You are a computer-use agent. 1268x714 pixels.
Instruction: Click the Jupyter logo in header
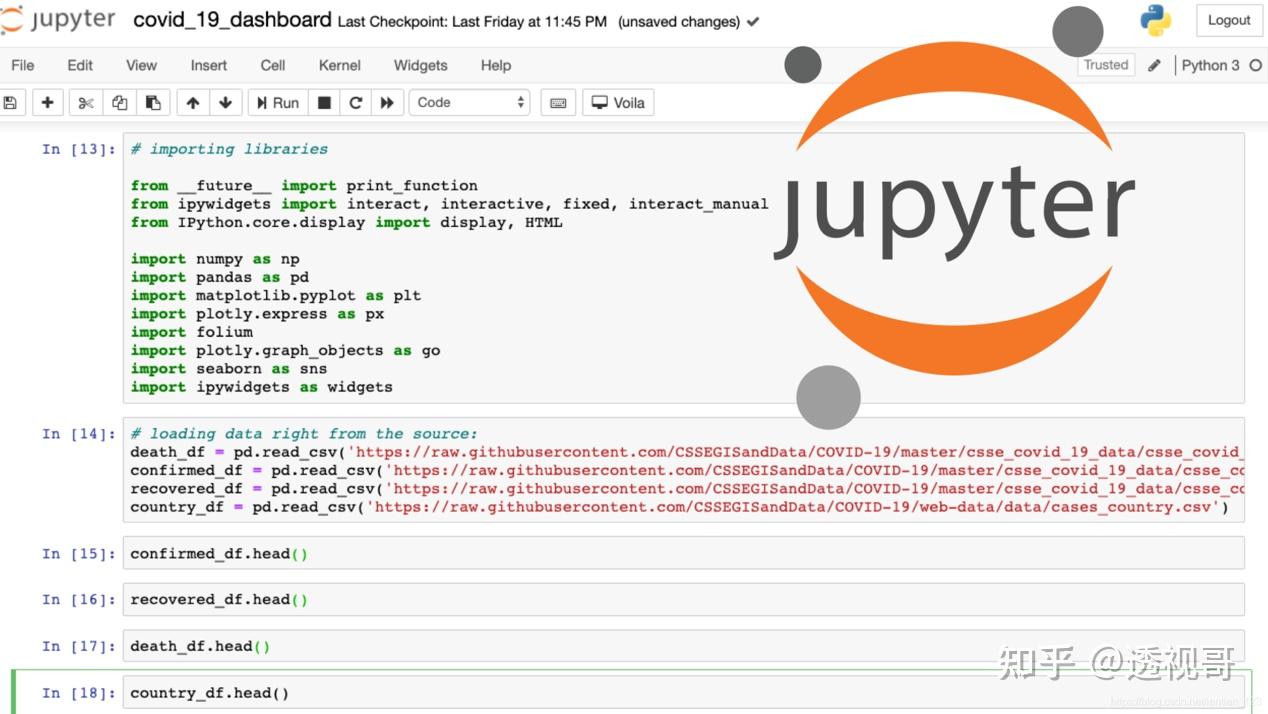[58, 20]
